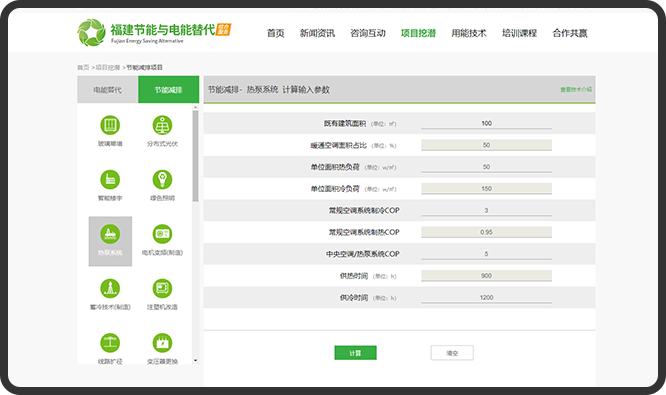Pick the 绿色照明 light bulb icon

coord(162,180)
